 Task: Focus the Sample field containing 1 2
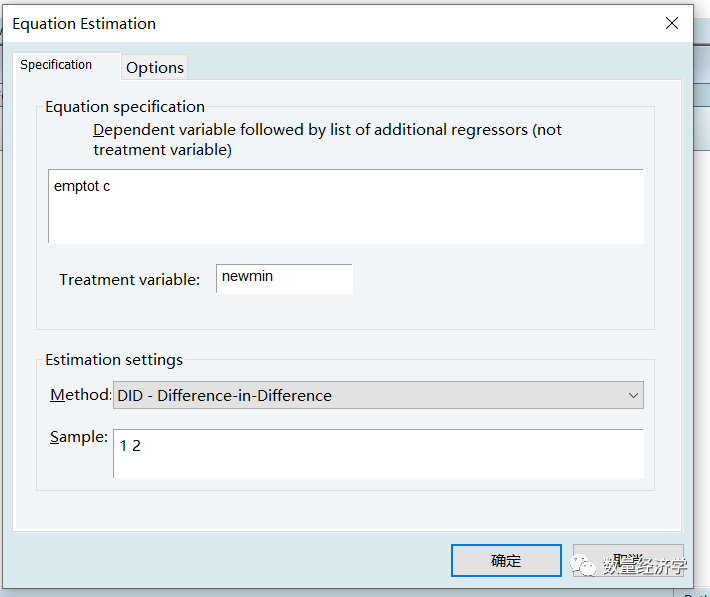(377, 453)
